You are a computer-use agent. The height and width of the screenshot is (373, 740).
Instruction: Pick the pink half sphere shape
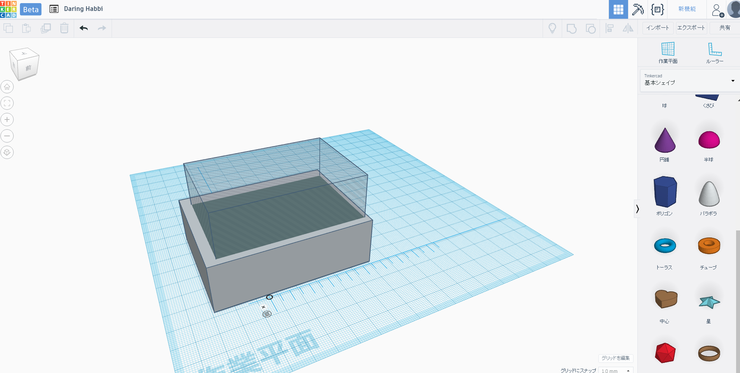point(709,140)
